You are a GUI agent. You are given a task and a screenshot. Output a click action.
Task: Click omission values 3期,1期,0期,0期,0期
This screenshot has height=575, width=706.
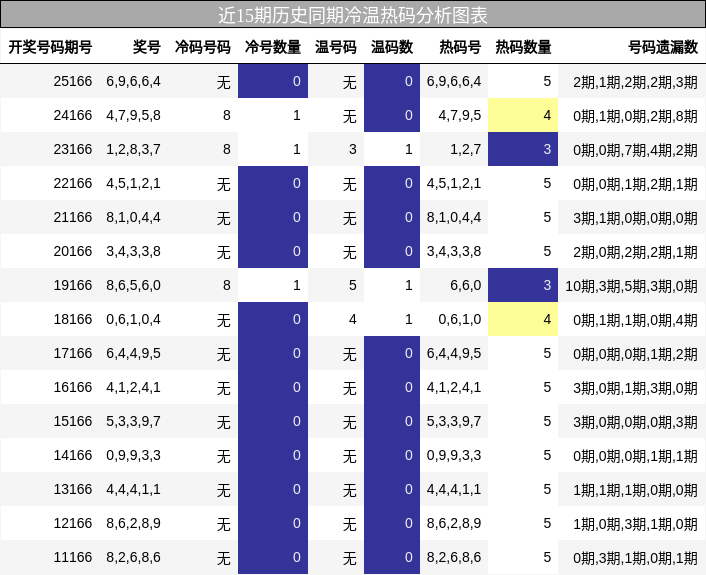(635, 217)
